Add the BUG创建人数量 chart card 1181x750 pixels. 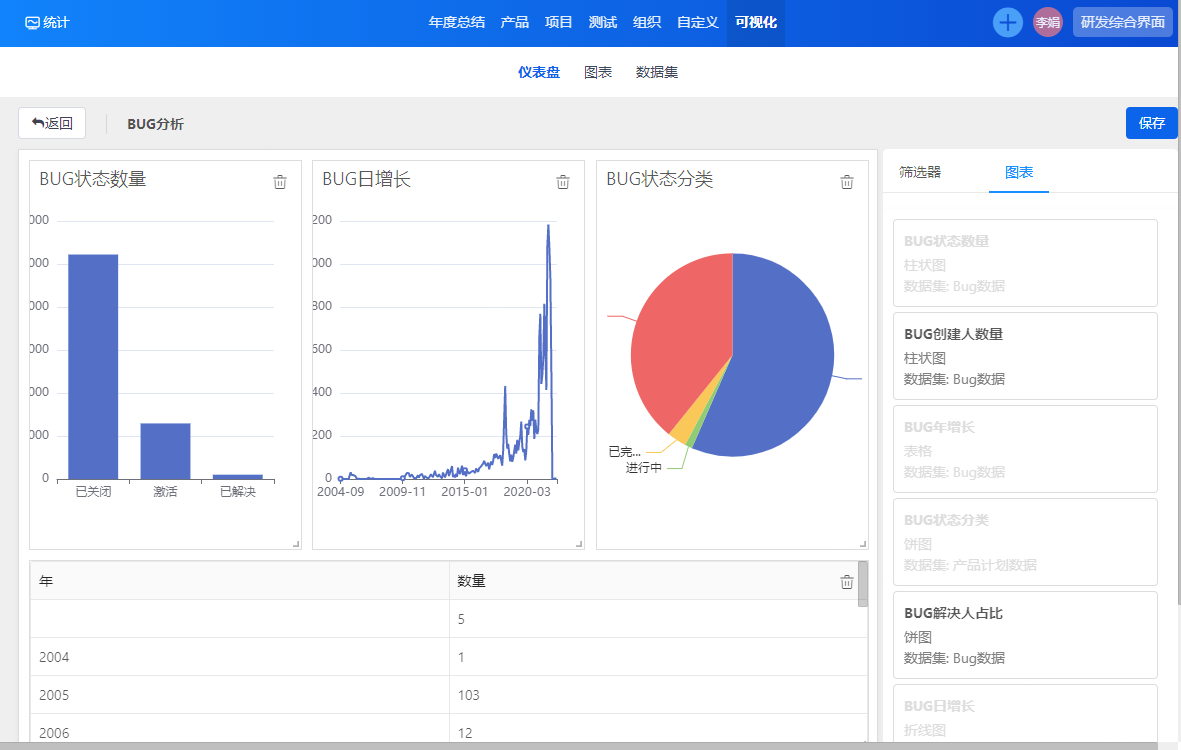pos(1024,356)
